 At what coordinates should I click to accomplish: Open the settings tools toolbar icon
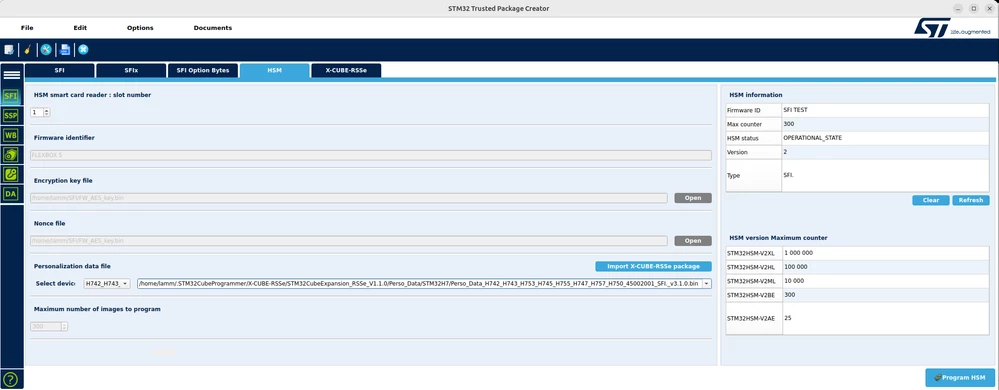pos(46,50)
